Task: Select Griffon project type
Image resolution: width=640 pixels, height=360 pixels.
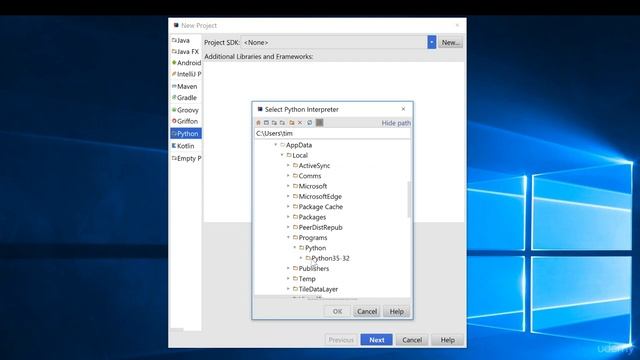Action: (185, 121)
